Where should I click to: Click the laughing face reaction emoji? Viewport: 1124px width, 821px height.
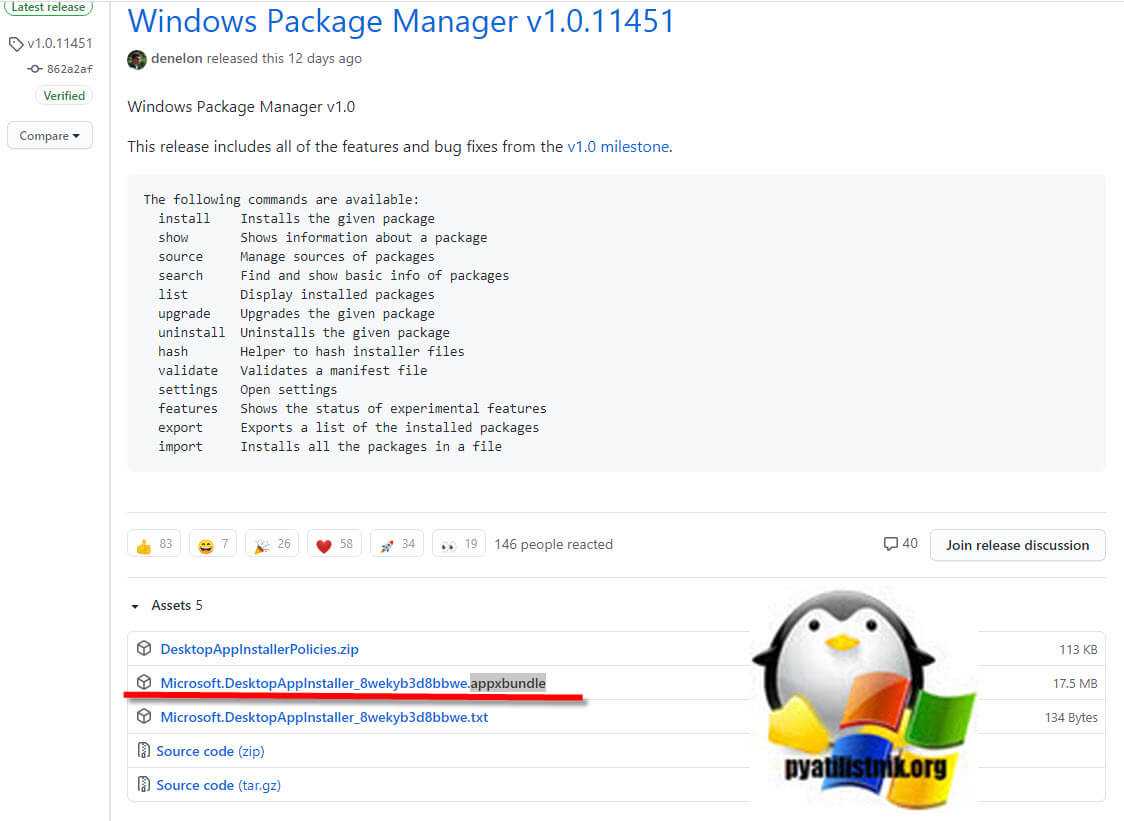(206, 545)
